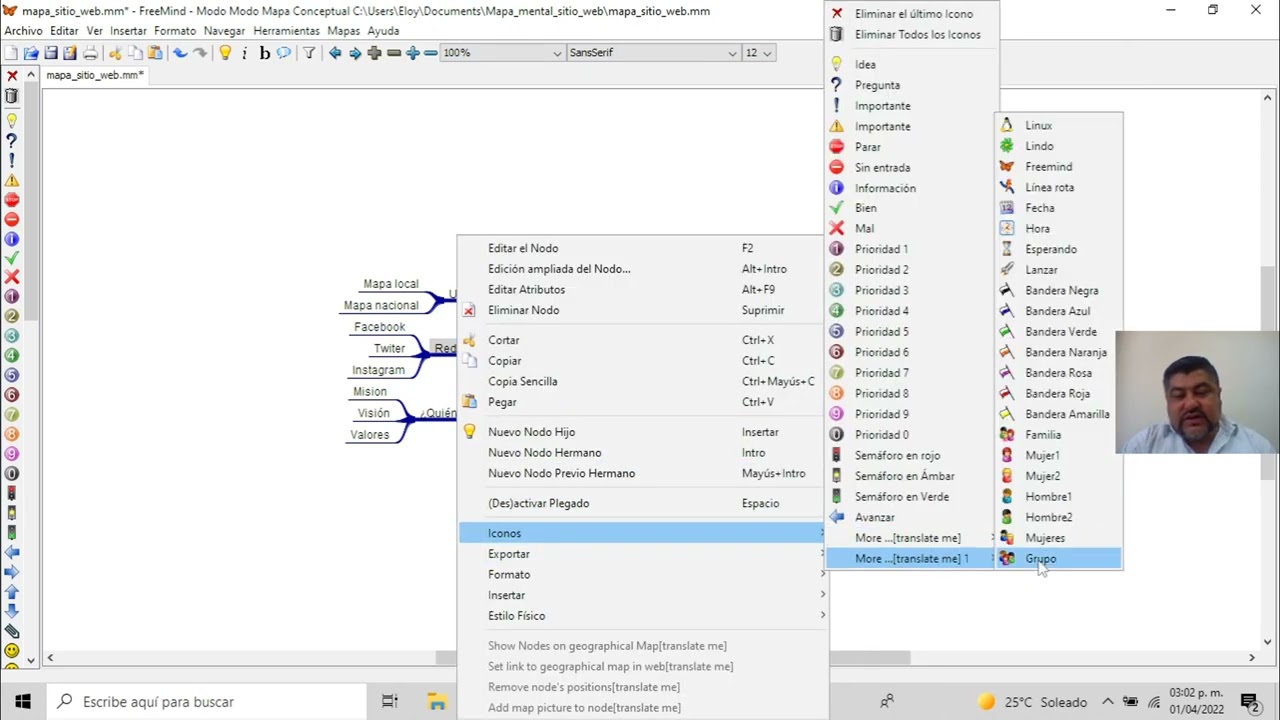The height and width of the screenshot is (720, 1280).
Task: Click the smiley face icon in the left sidebar
Action: tap(12, 651)
